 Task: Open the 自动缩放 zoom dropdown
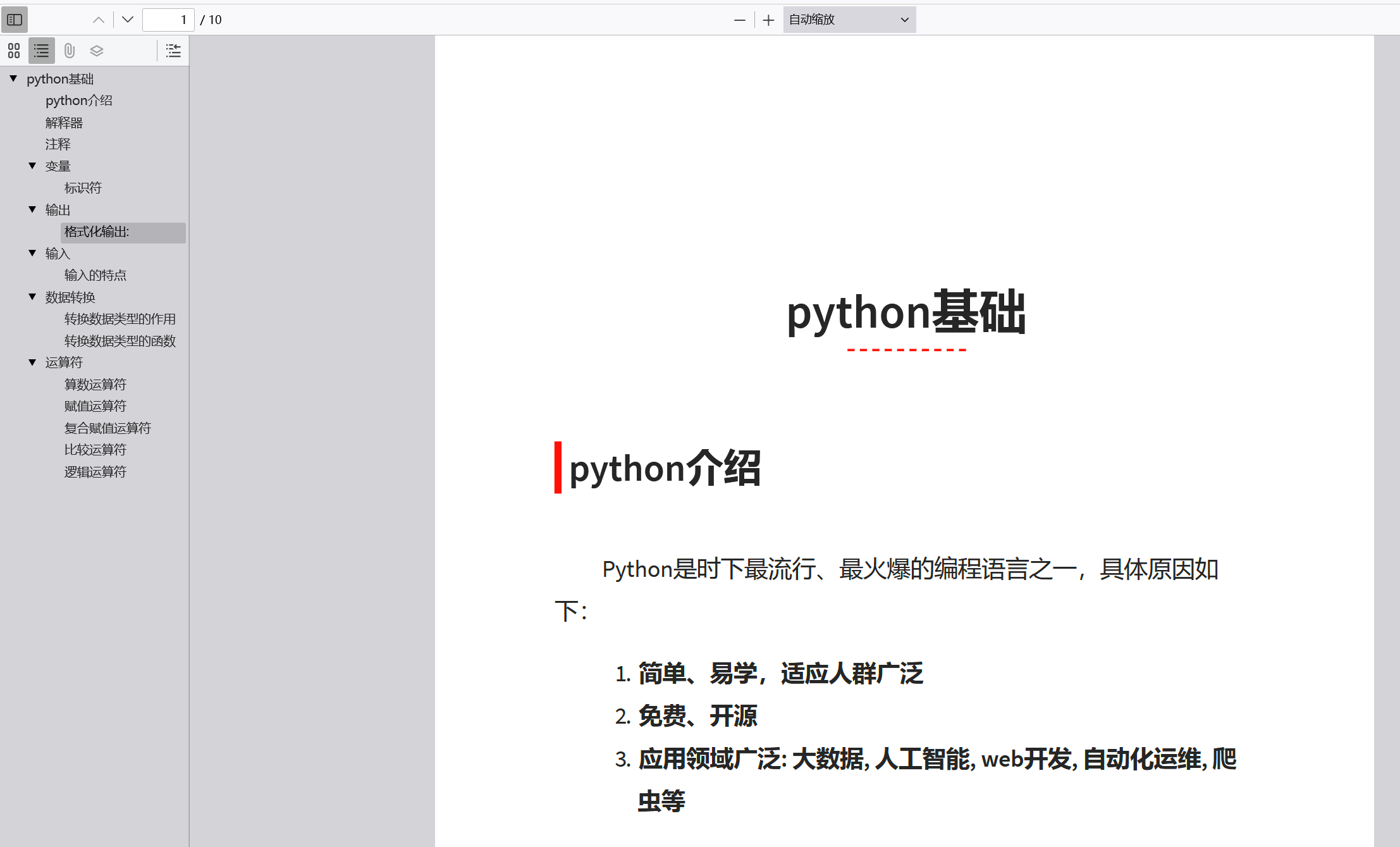[x=849, y=20]
